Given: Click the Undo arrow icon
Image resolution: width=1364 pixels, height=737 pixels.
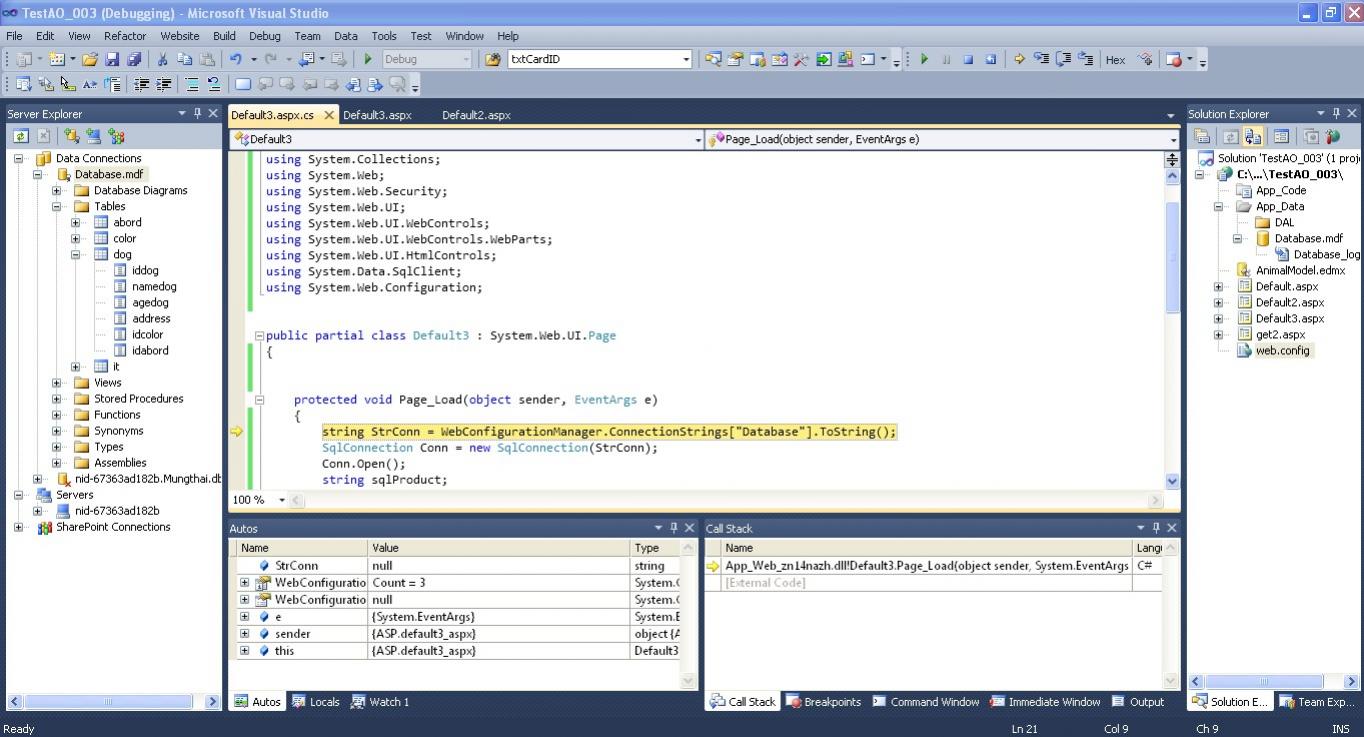Looking at the screenshot, I should (236, 59).
